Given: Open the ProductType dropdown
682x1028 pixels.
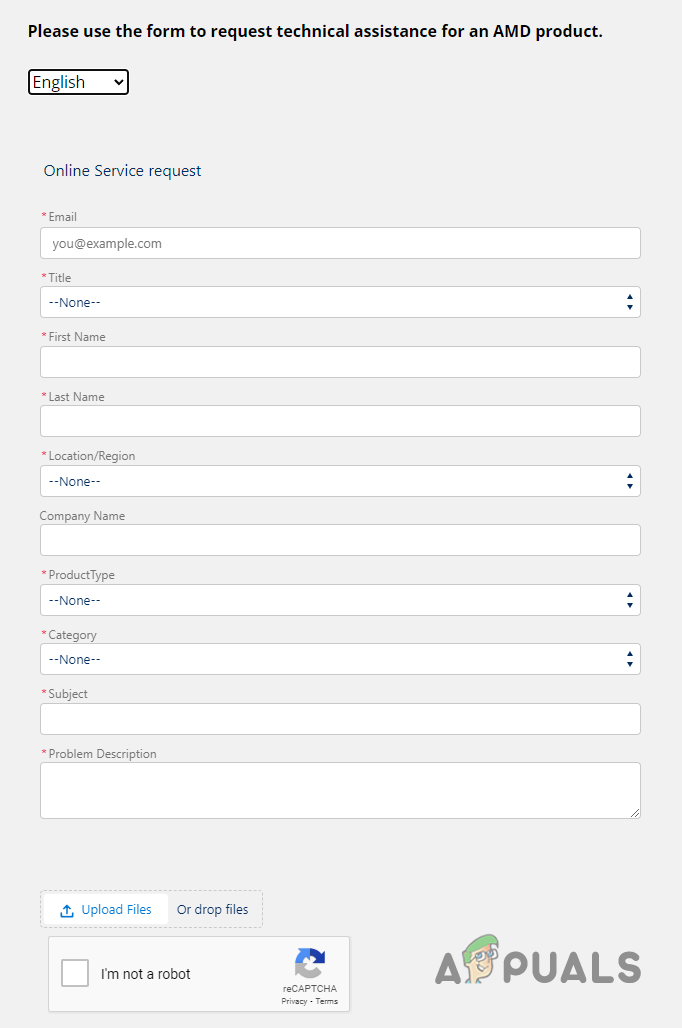Looking at the screenshot, I should [340, 600].
